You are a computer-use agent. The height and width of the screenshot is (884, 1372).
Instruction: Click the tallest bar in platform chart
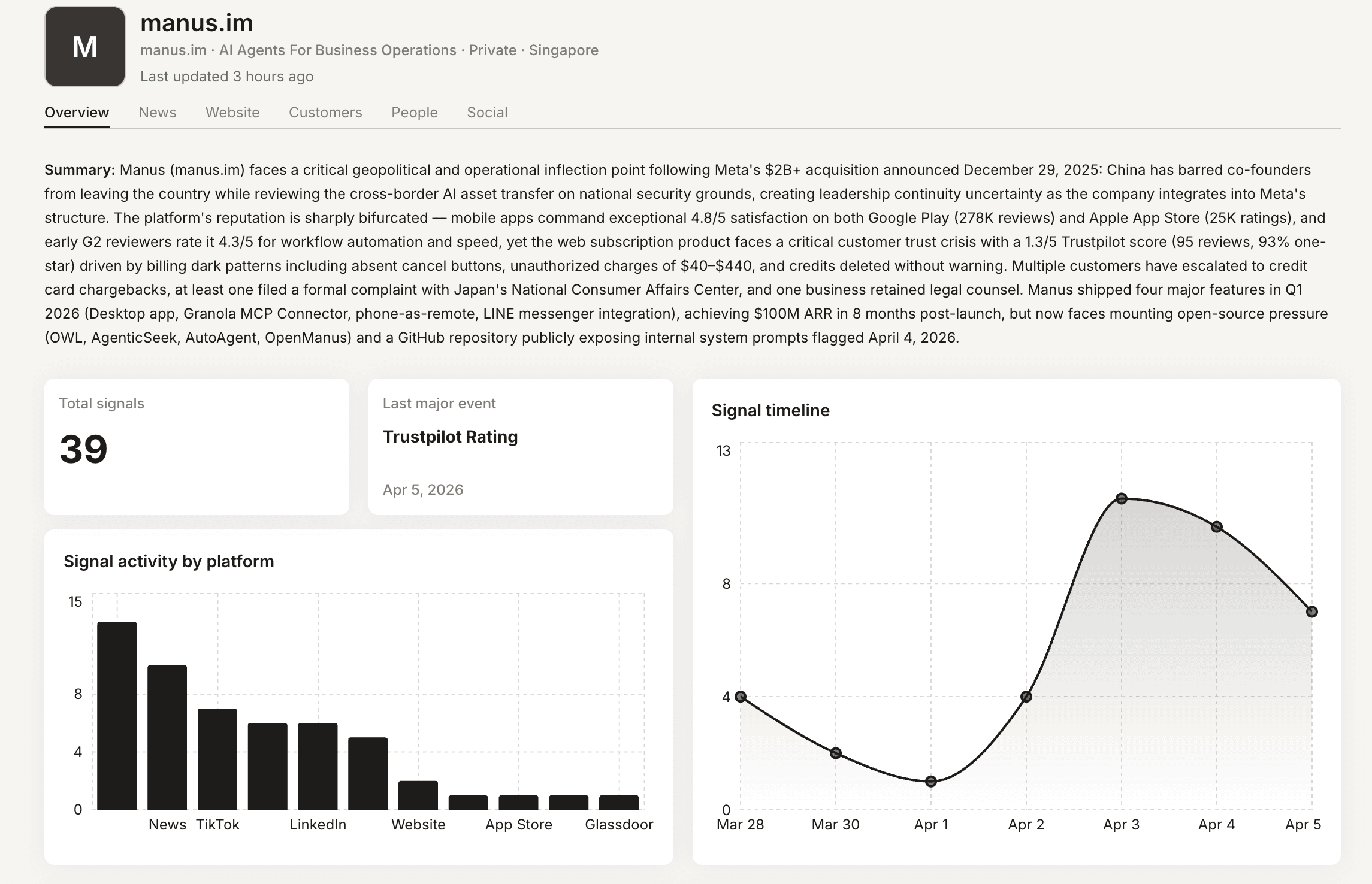click(x=117, y=716)
